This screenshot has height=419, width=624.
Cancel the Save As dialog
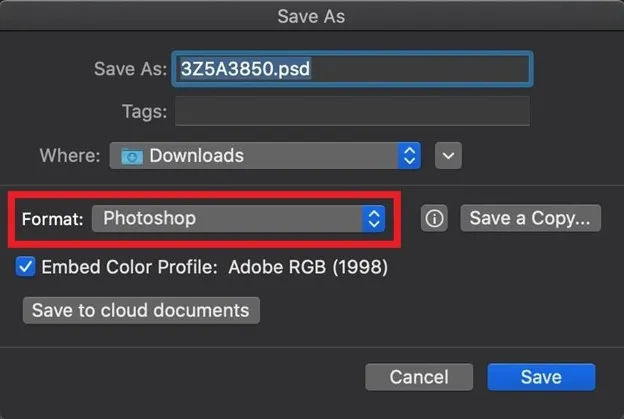419,377
